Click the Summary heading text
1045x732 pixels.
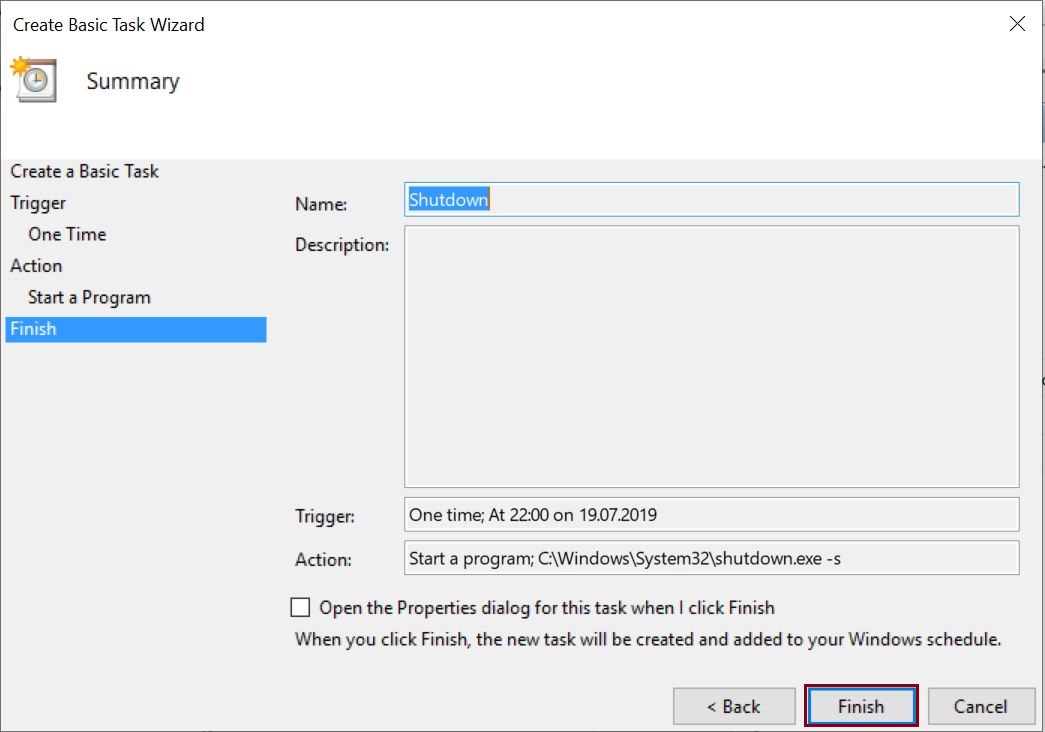(x=133, y=82)
